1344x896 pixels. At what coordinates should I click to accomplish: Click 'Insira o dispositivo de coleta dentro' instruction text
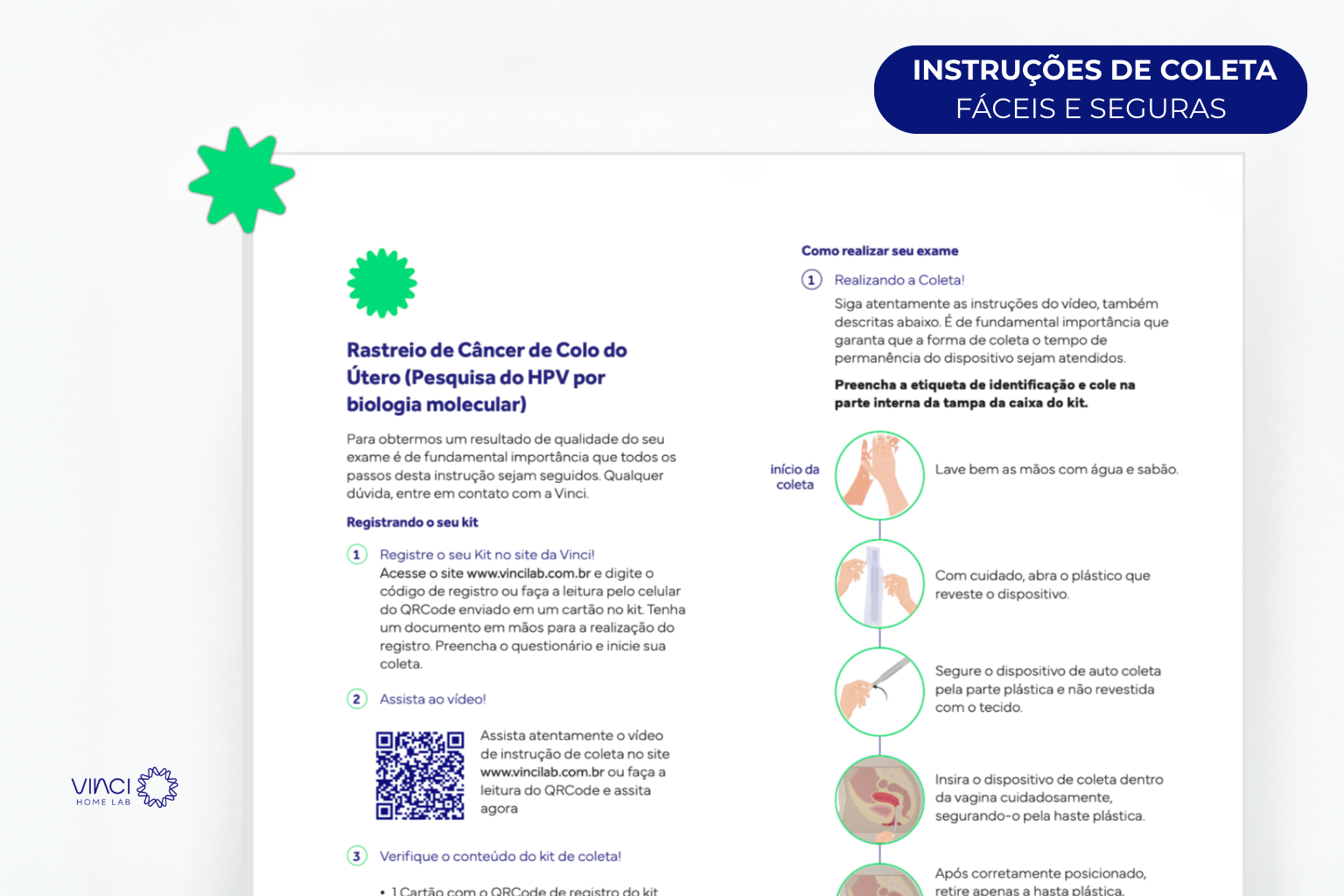point(1049,797)
